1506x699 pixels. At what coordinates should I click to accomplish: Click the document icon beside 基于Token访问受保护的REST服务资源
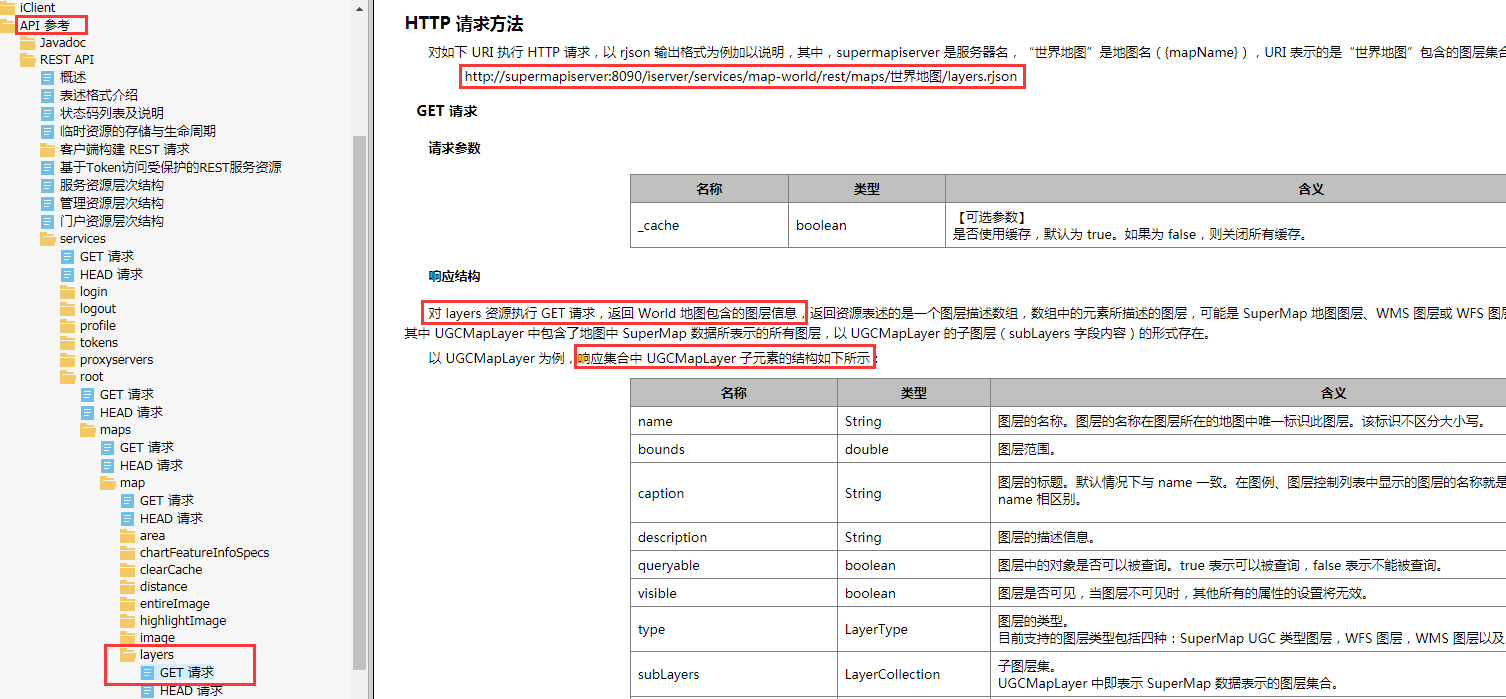pyautogui.click(x=47, y=168)
